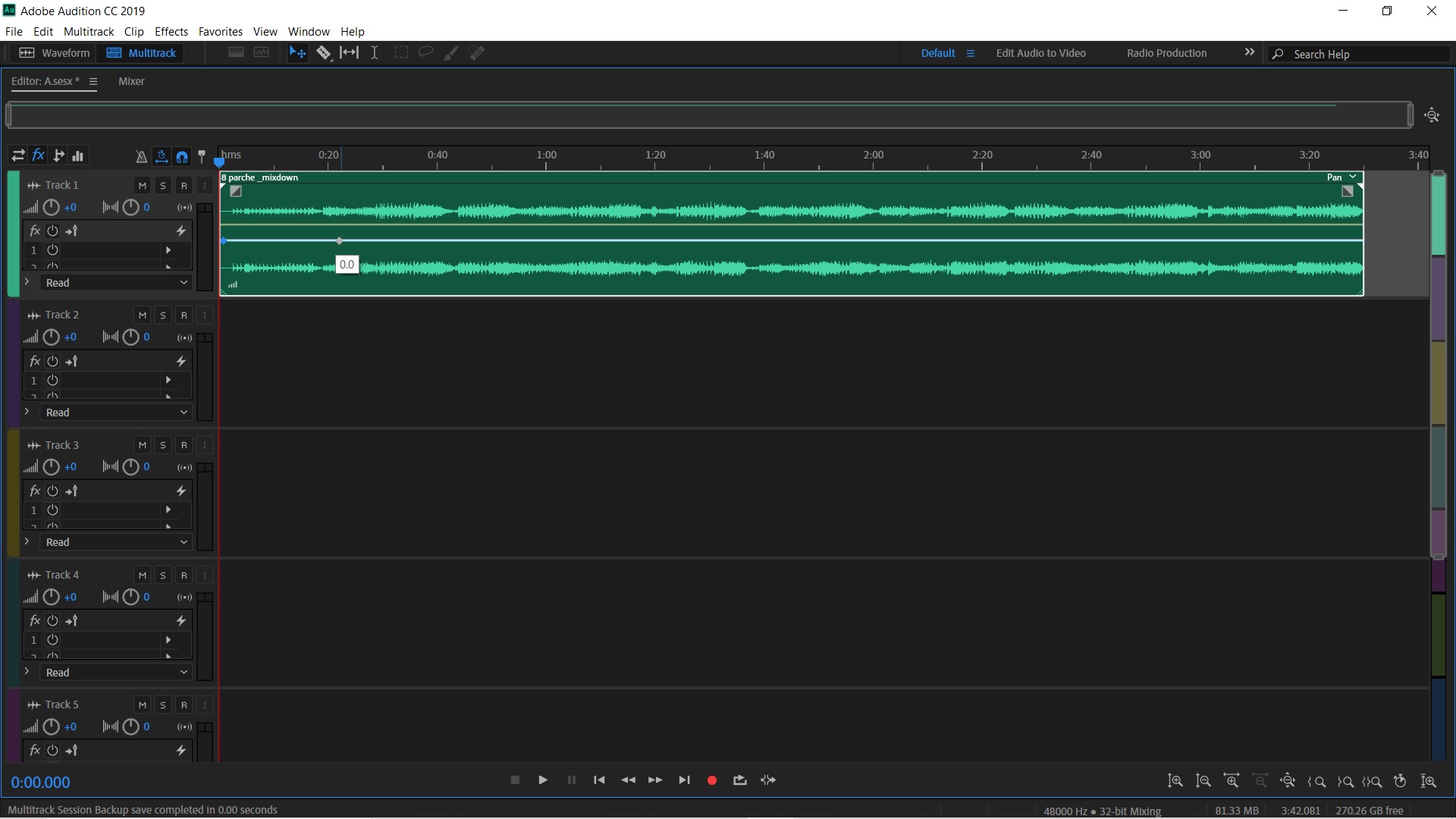Click the Marquee Selection tool

tap(402, 52)
